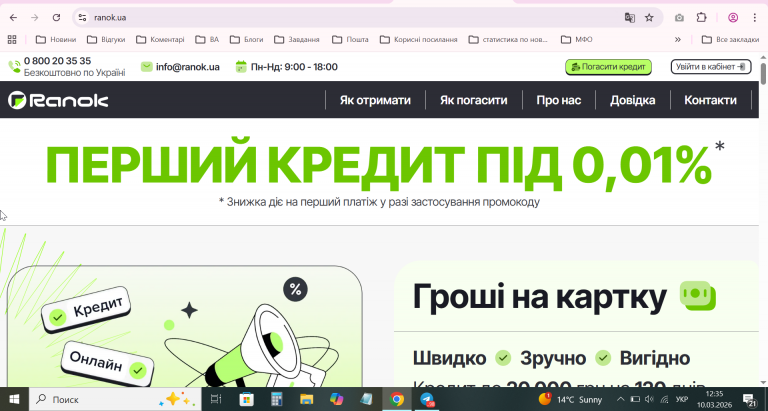
Task: Go forward with the browser arrow
Action: coord(34,18)
